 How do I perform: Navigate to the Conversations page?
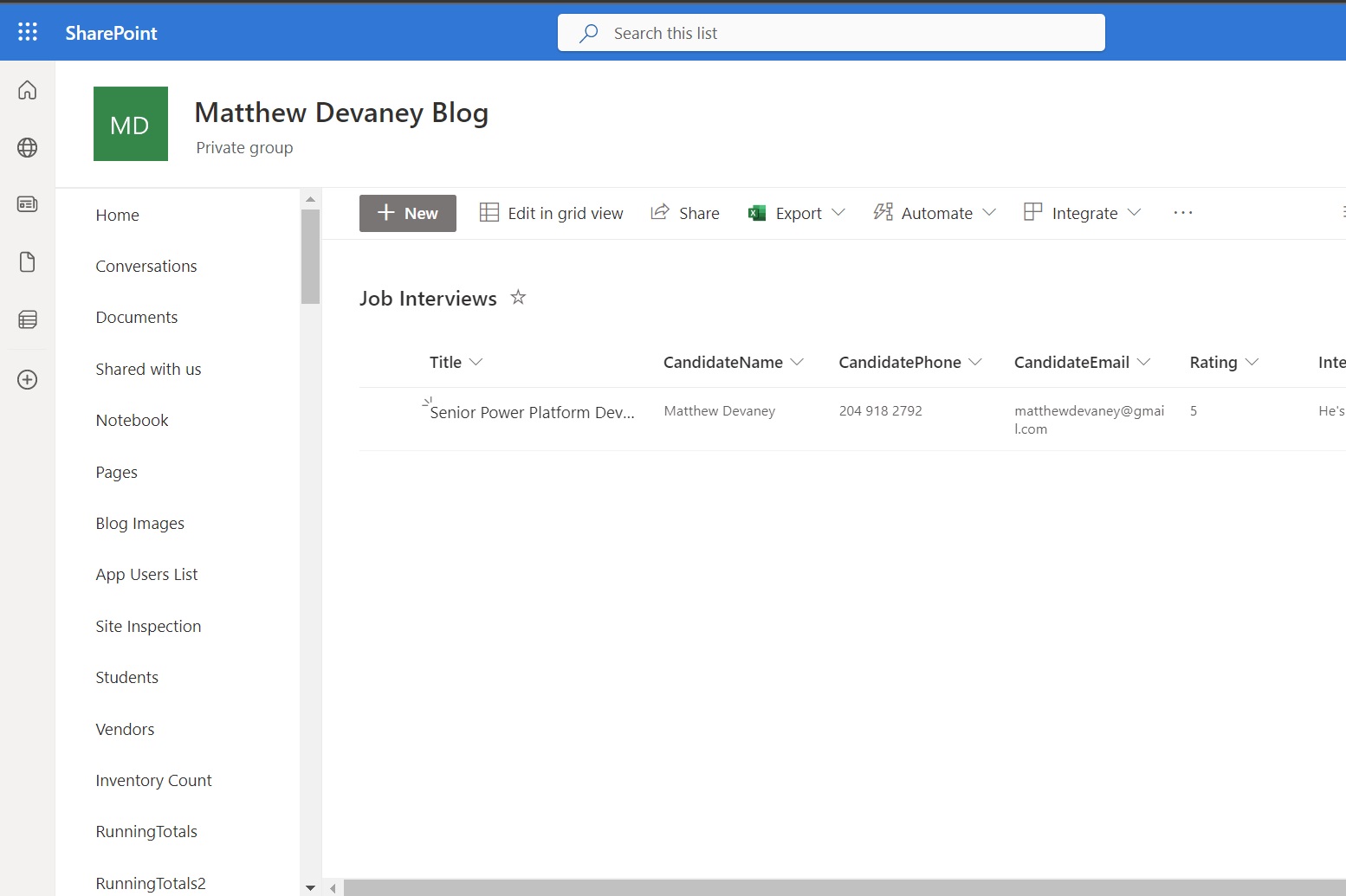click(x=146, y=266)
